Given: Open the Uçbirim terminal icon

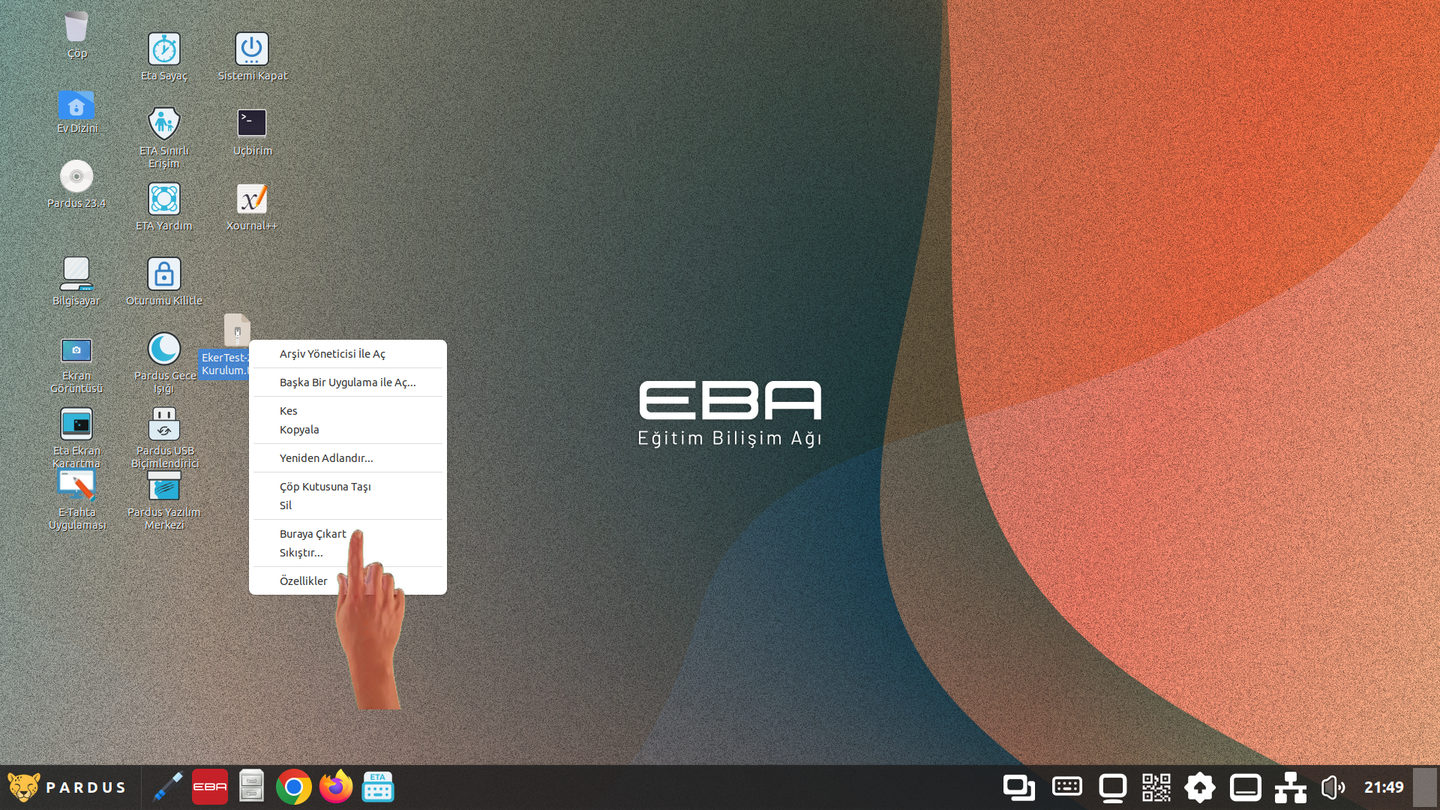Looking at the screenshot, I should click(252, 123).
